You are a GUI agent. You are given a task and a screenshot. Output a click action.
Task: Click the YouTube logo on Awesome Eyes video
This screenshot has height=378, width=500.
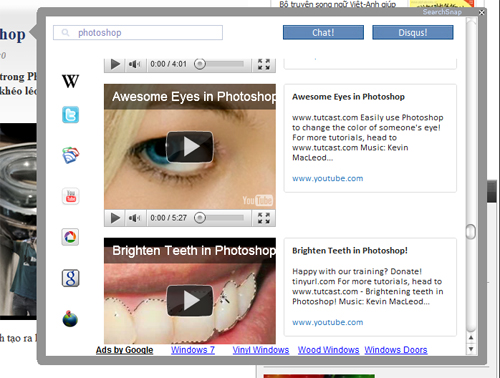[x=257, y=200]
